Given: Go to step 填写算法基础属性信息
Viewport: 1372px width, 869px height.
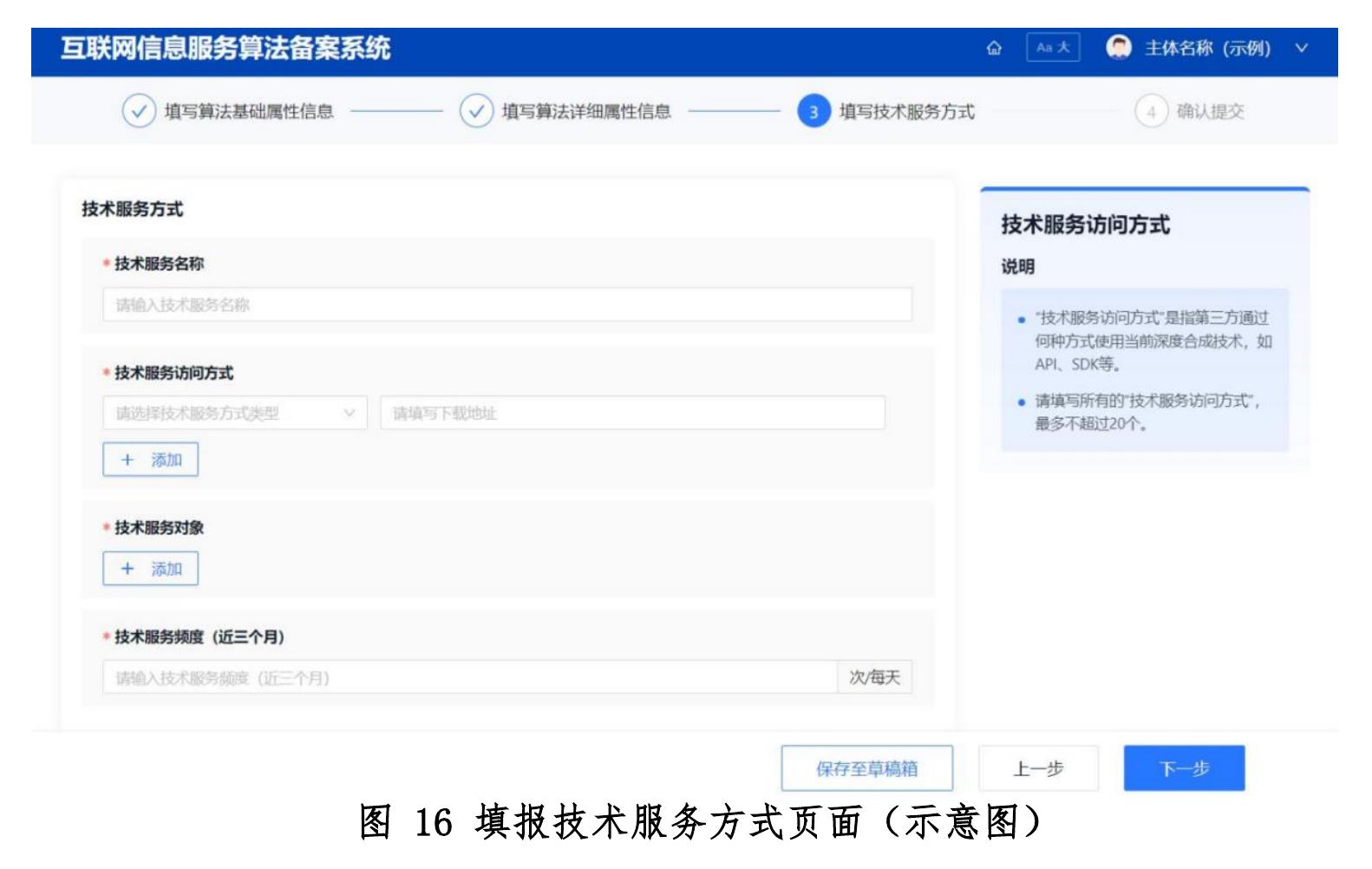Looking at the screenshot, I should [249, 111].
